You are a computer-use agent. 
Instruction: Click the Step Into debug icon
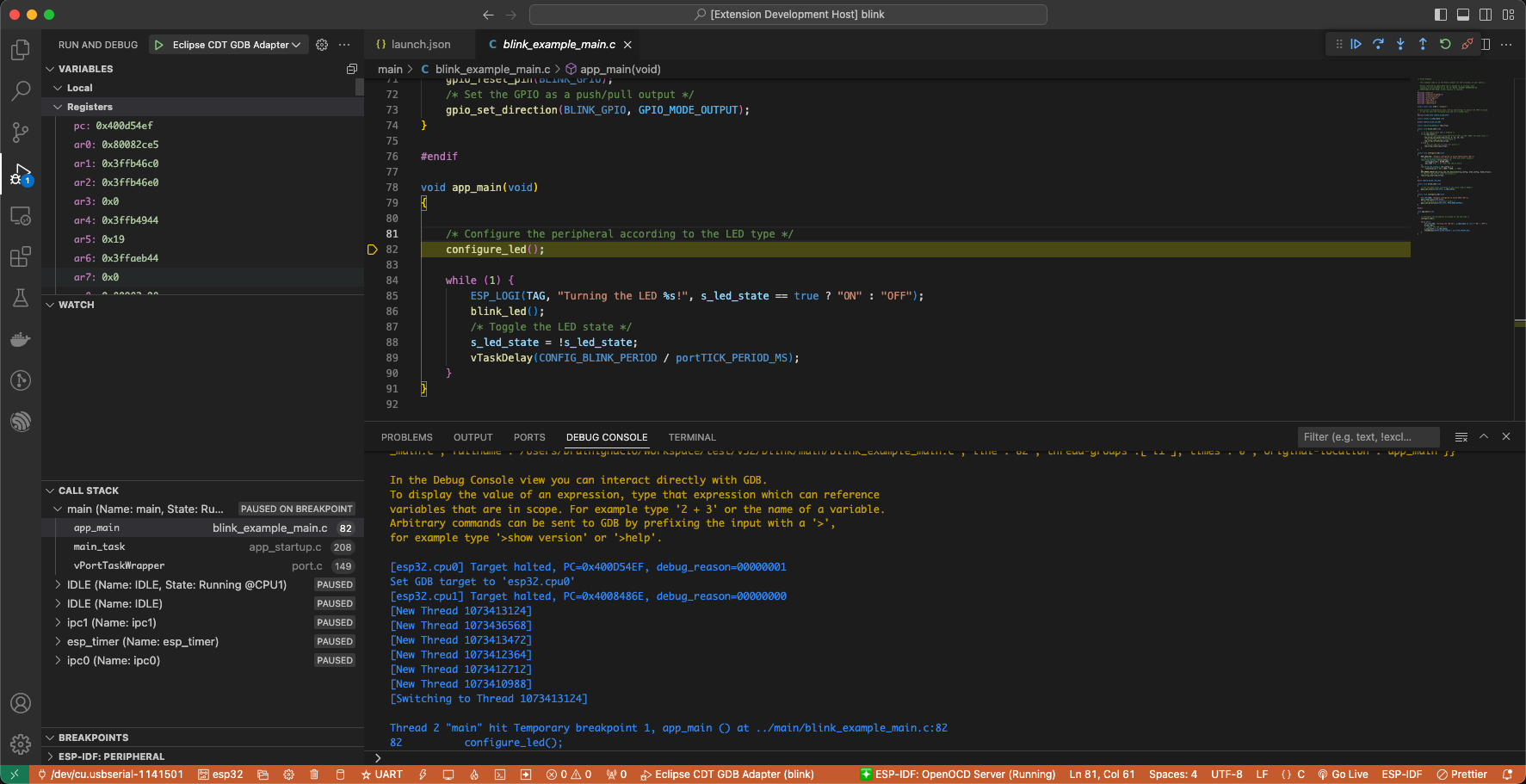tap(1400, 44)
